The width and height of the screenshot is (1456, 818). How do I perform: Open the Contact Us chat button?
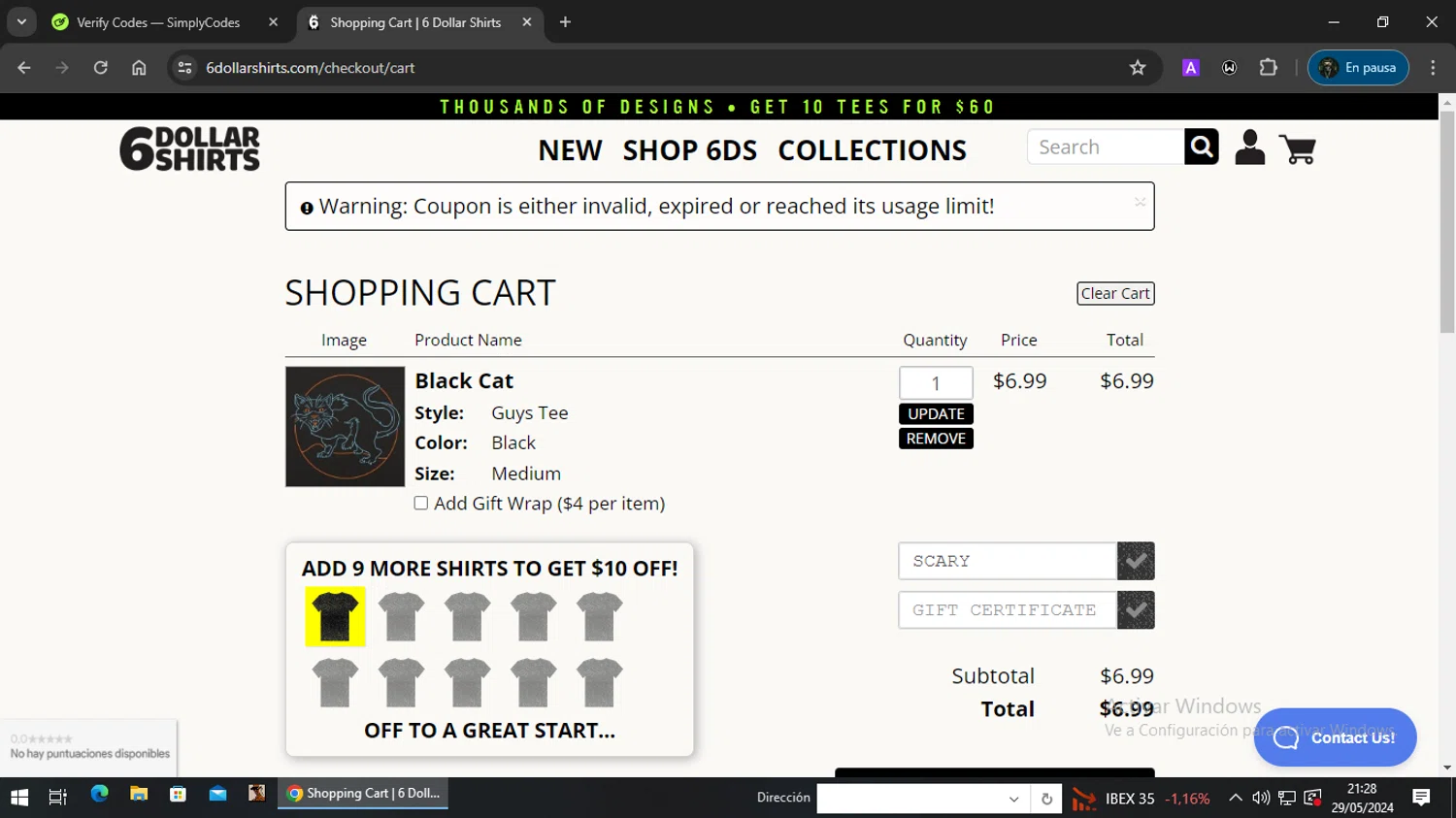(x=1335, y=737)
